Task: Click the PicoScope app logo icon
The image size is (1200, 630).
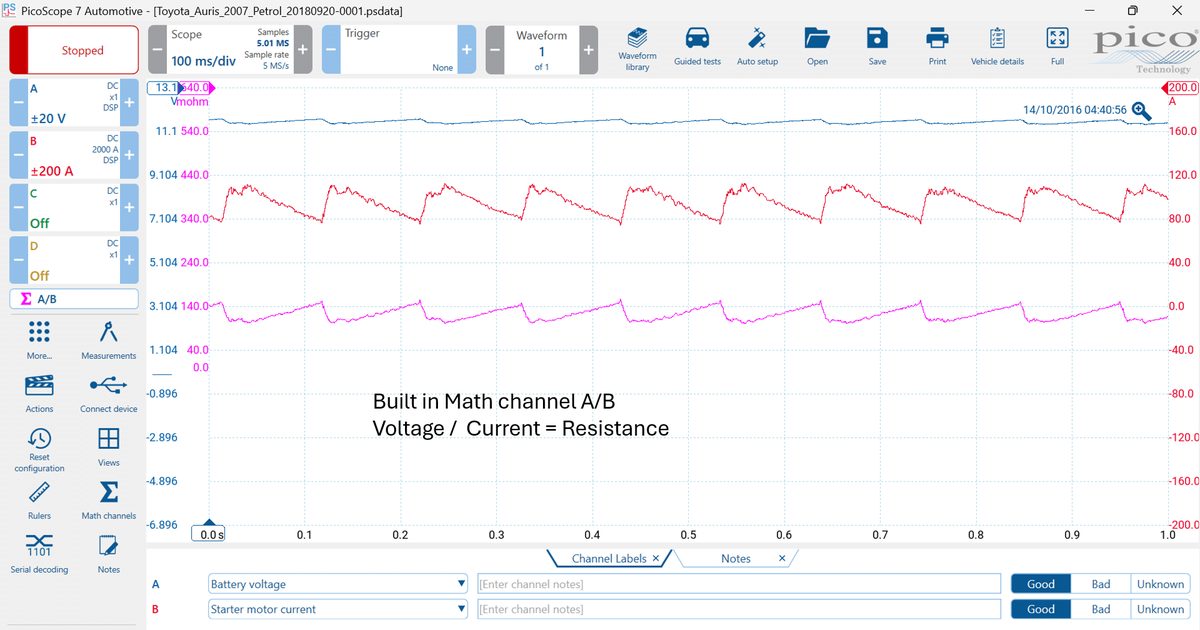Action: click(x=8, y=9)
